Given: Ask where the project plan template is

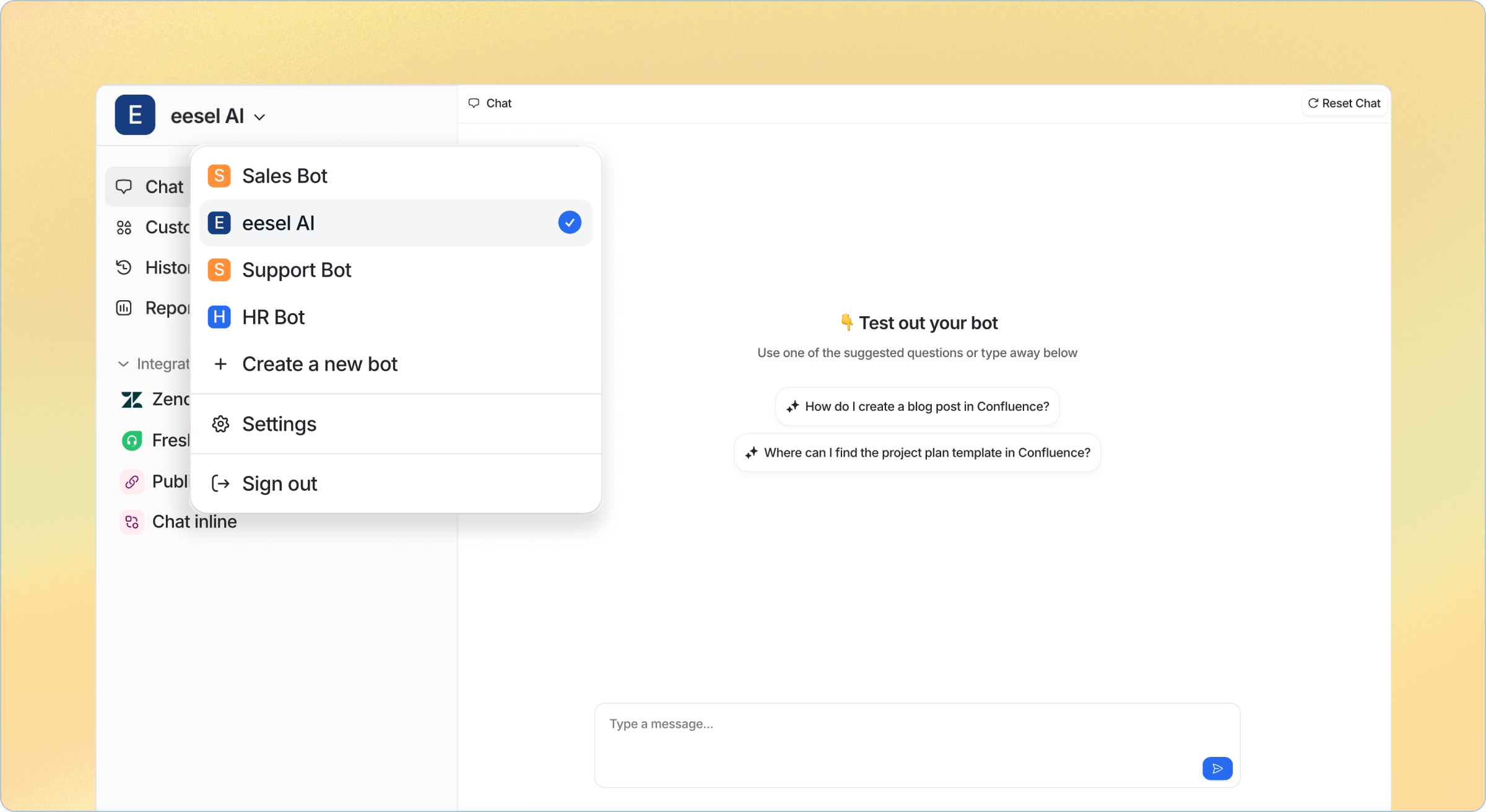Looking at the screenshot, I should click(917, 453).
